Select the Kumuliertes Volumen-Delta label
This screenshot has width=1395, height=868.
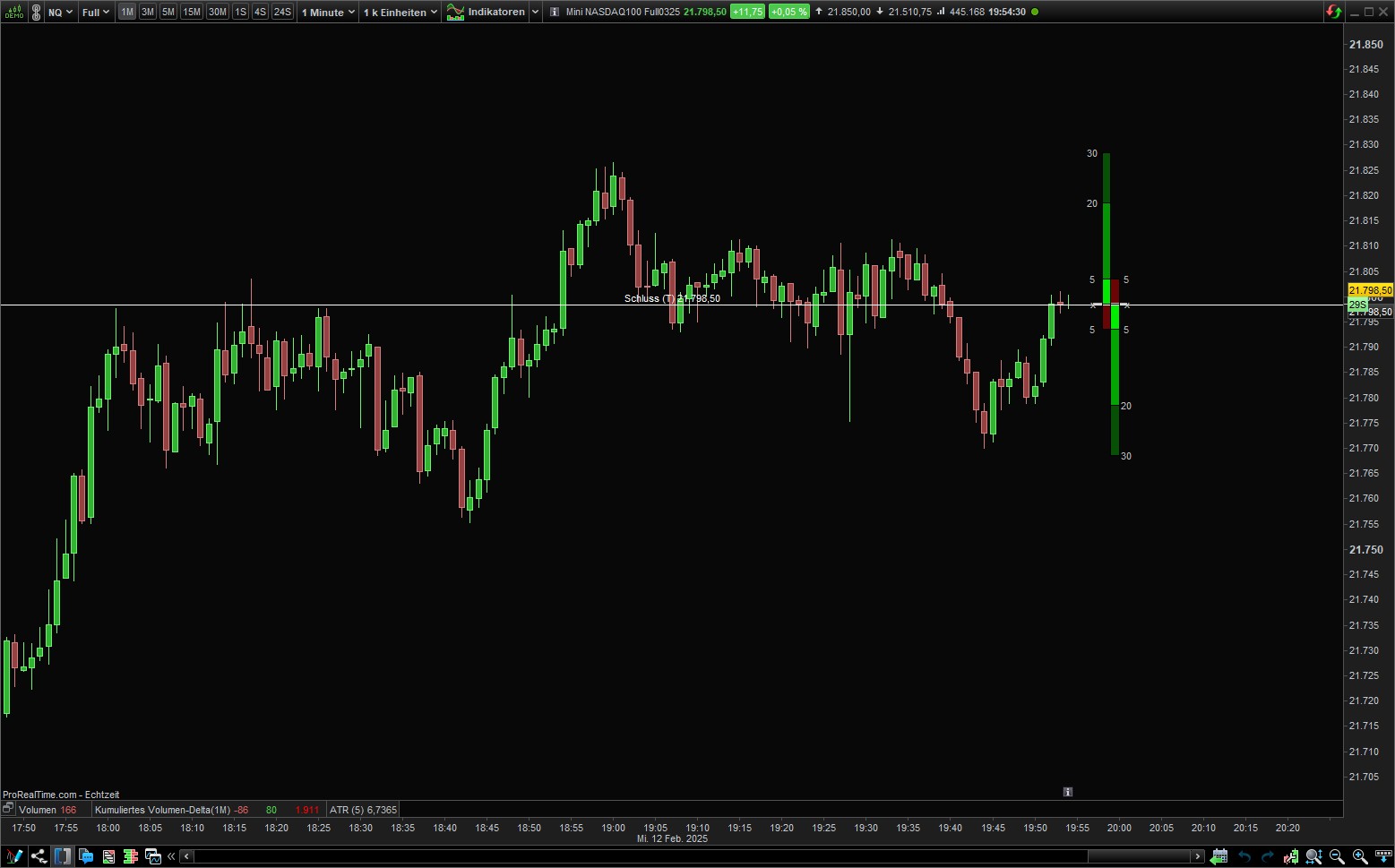point(162,810)
